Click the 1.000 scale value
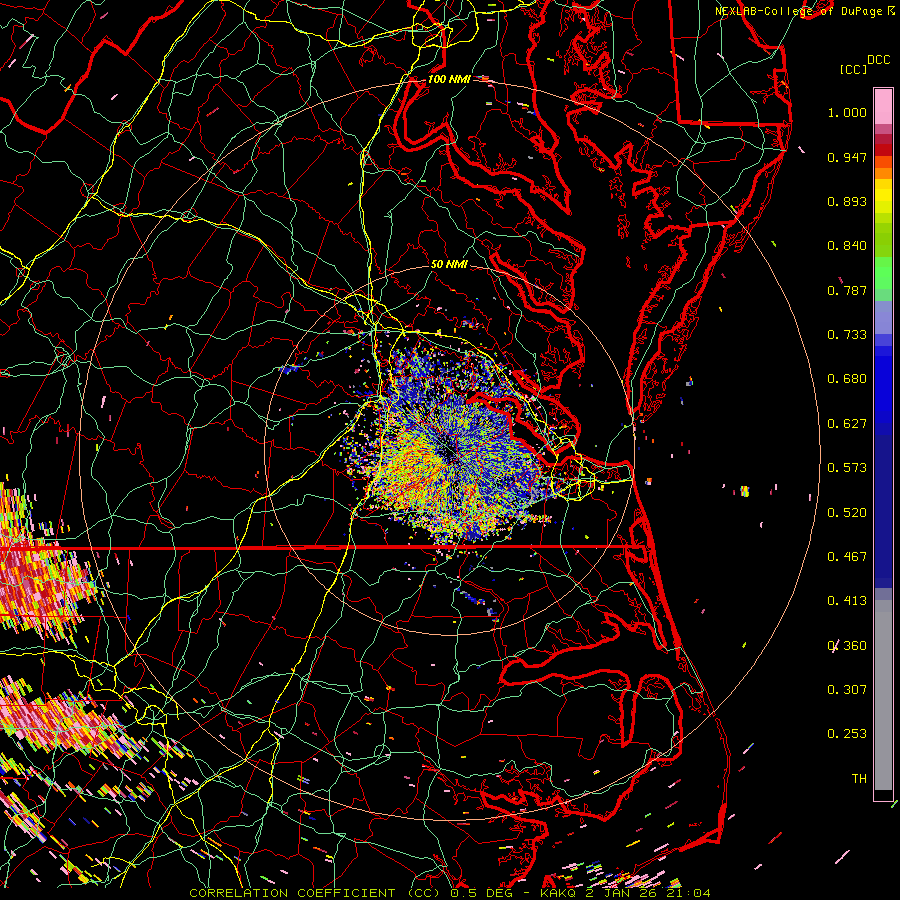 pos(847,112)
